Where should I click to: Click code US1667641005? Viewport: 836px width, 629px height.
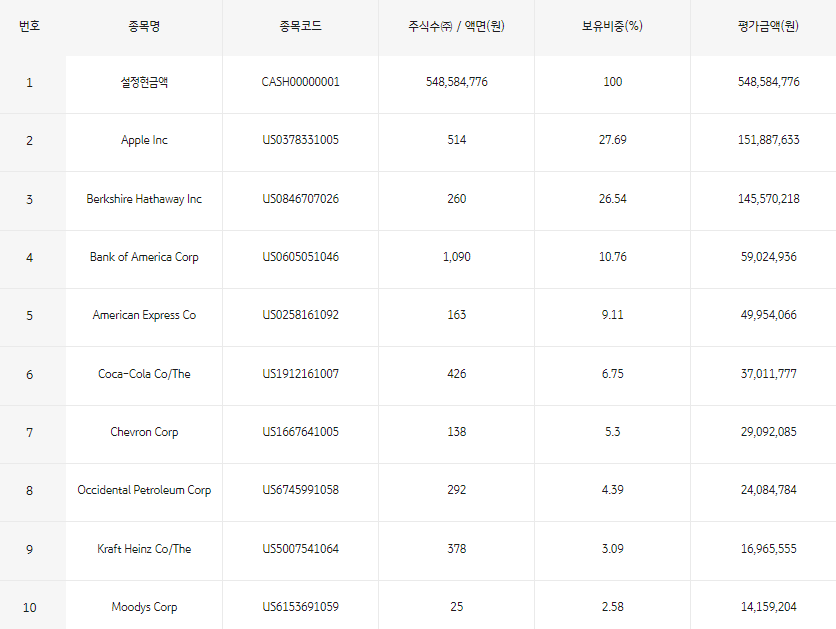click(300, 432)
